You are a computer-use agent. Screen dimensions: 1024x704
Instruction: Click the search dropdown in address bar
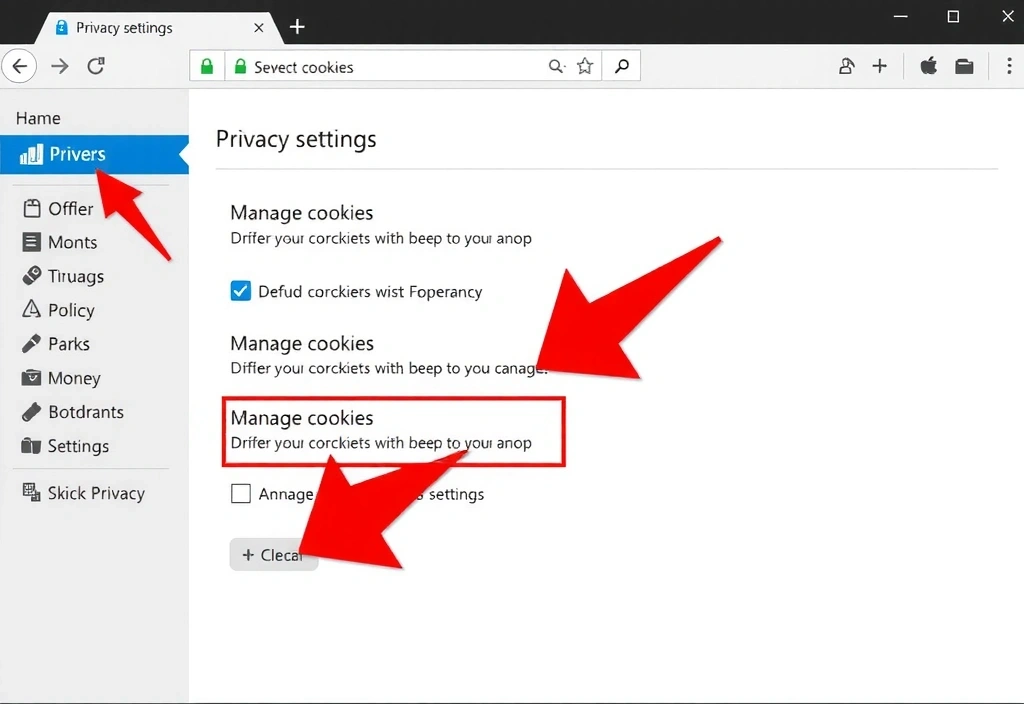[557, 66]
